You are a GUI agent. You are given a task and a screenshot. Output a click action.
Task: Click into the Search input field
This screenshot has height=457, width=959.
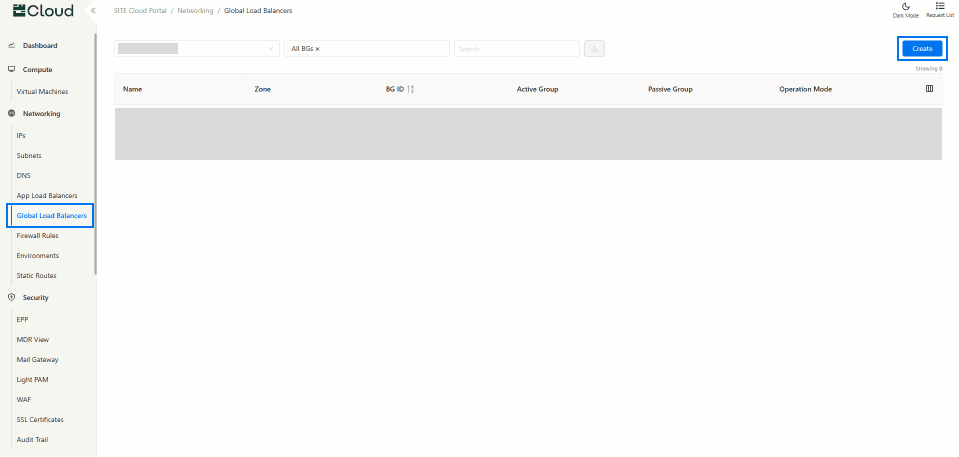[516, 49]
